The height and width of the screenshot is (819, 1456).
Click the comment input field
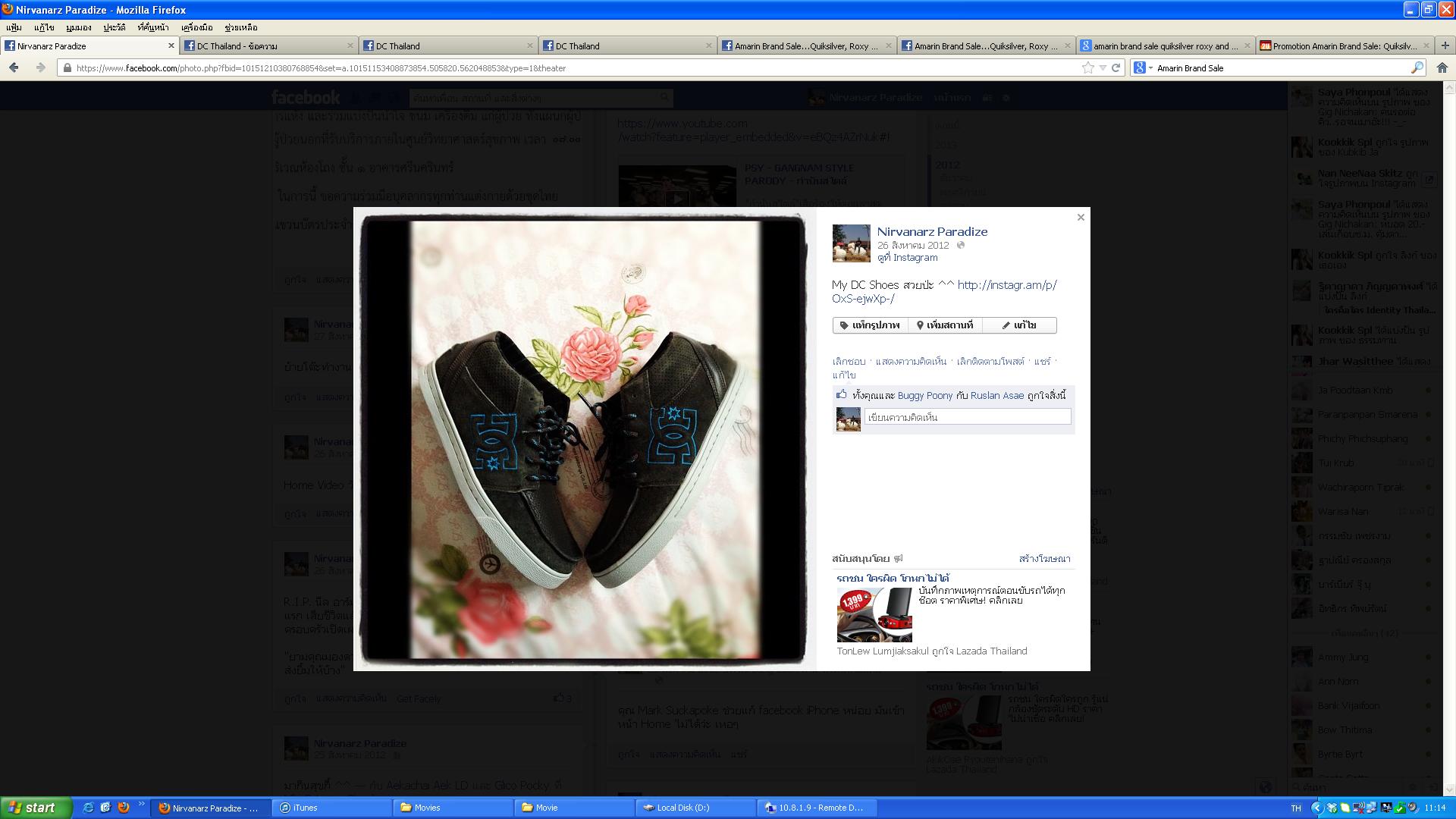[x=967, y=417]
